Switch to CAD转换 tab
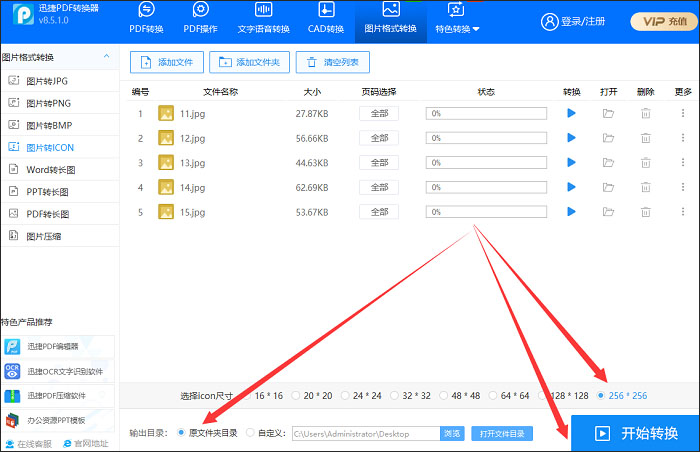Viewport: 700px width, 452px height. point(326,20)
